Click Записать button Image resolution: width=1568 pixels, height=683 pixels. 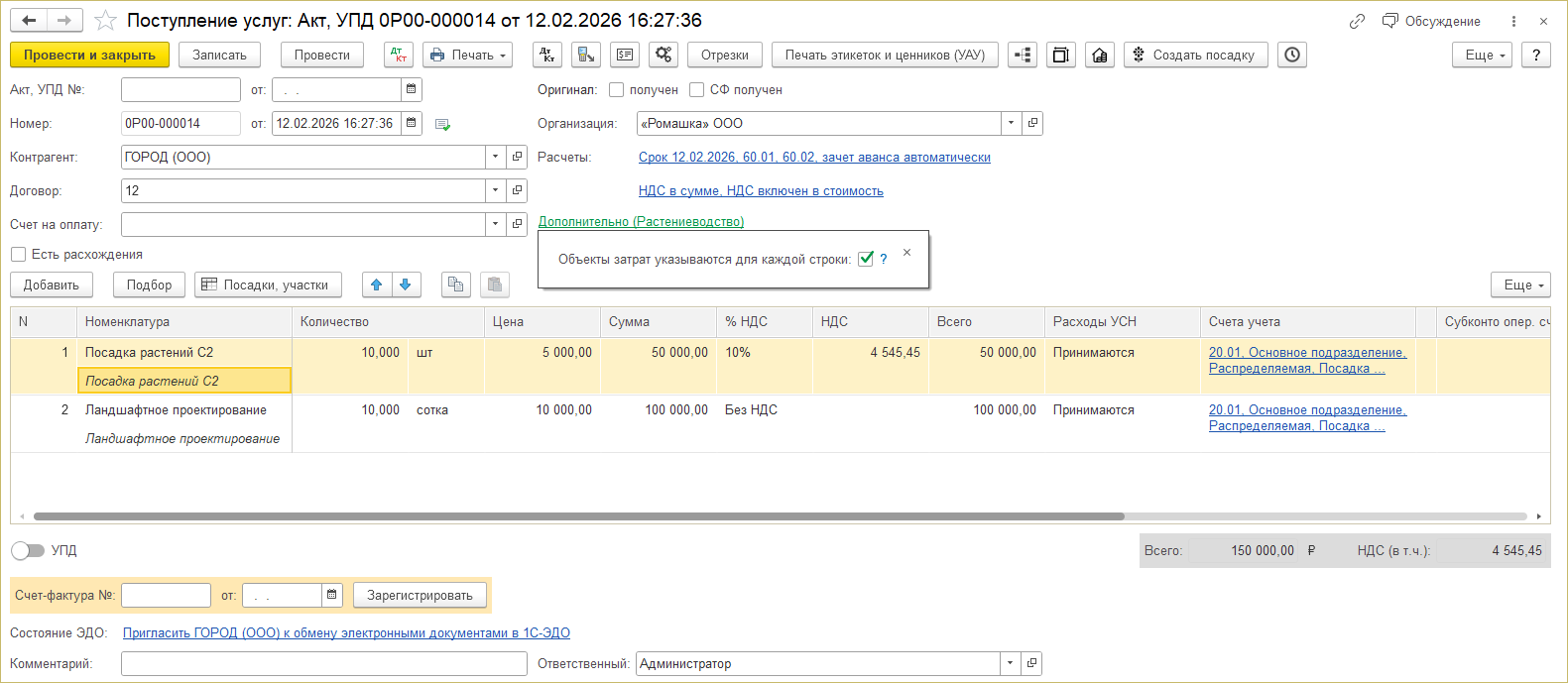(219, 55)
